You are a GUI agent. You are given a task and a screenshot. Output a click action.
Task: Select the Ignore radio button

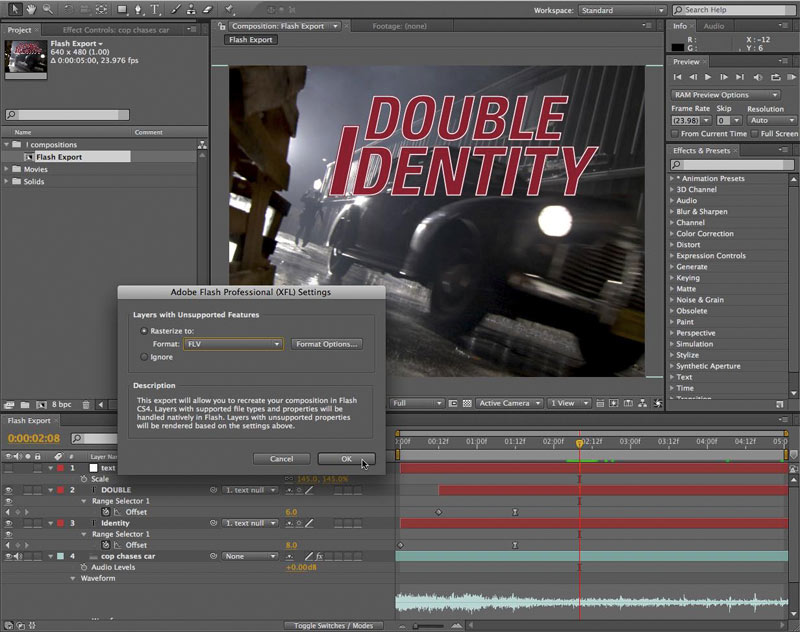(144, 356)
